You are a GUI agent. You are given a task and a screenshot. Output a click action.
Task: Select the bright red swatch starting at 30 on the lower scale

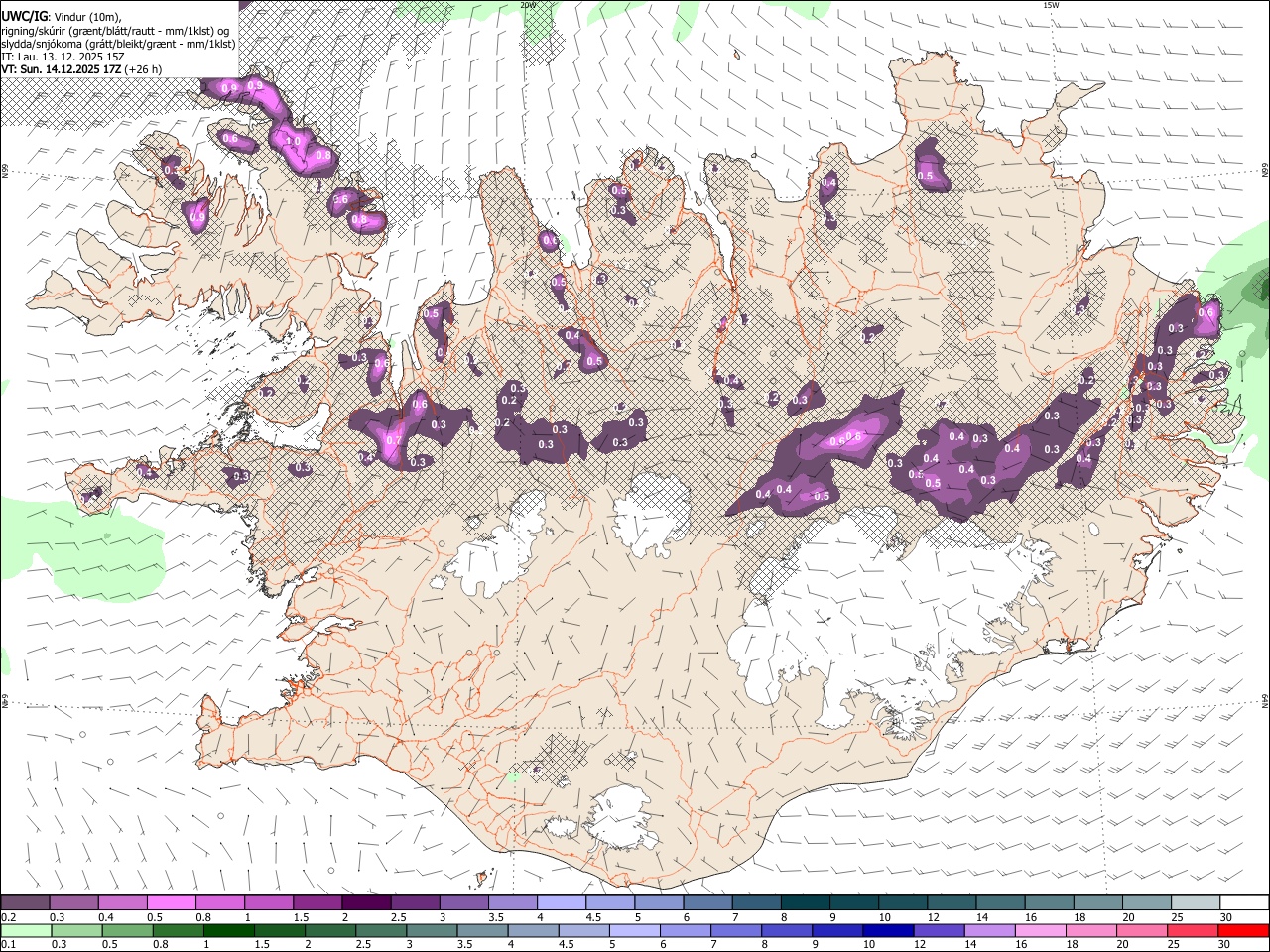(x=1242, y=931)
